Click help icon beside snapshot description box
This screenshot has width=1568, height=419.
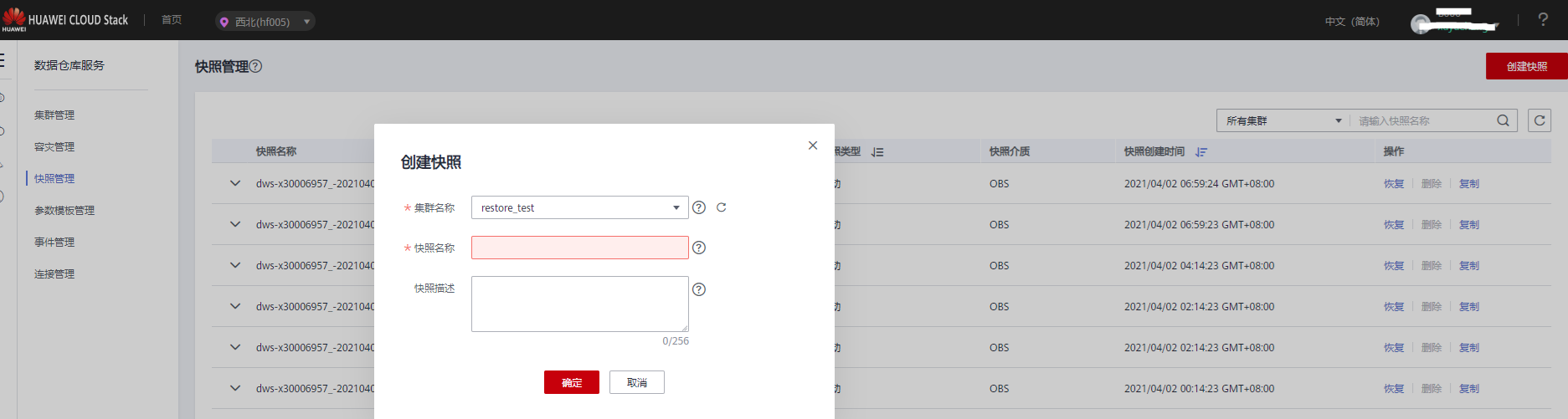(x=699, y=289)
